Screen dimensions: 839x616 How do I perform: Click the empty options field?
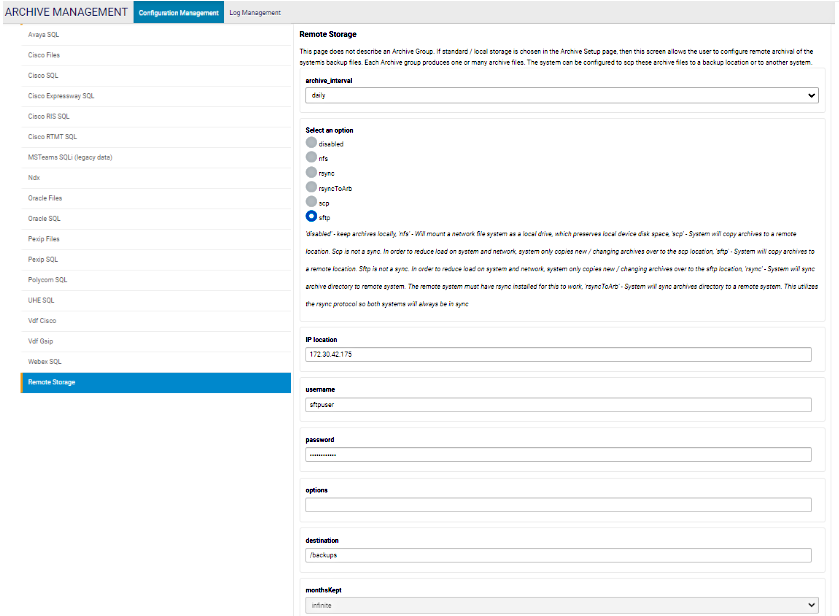pos(558,505)
